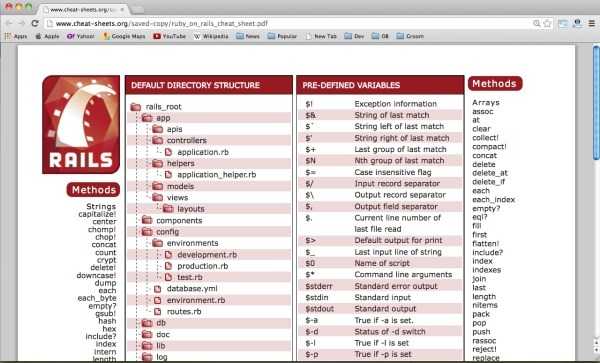Click the views folder icon
600x363 pixels.
[157, 197]
